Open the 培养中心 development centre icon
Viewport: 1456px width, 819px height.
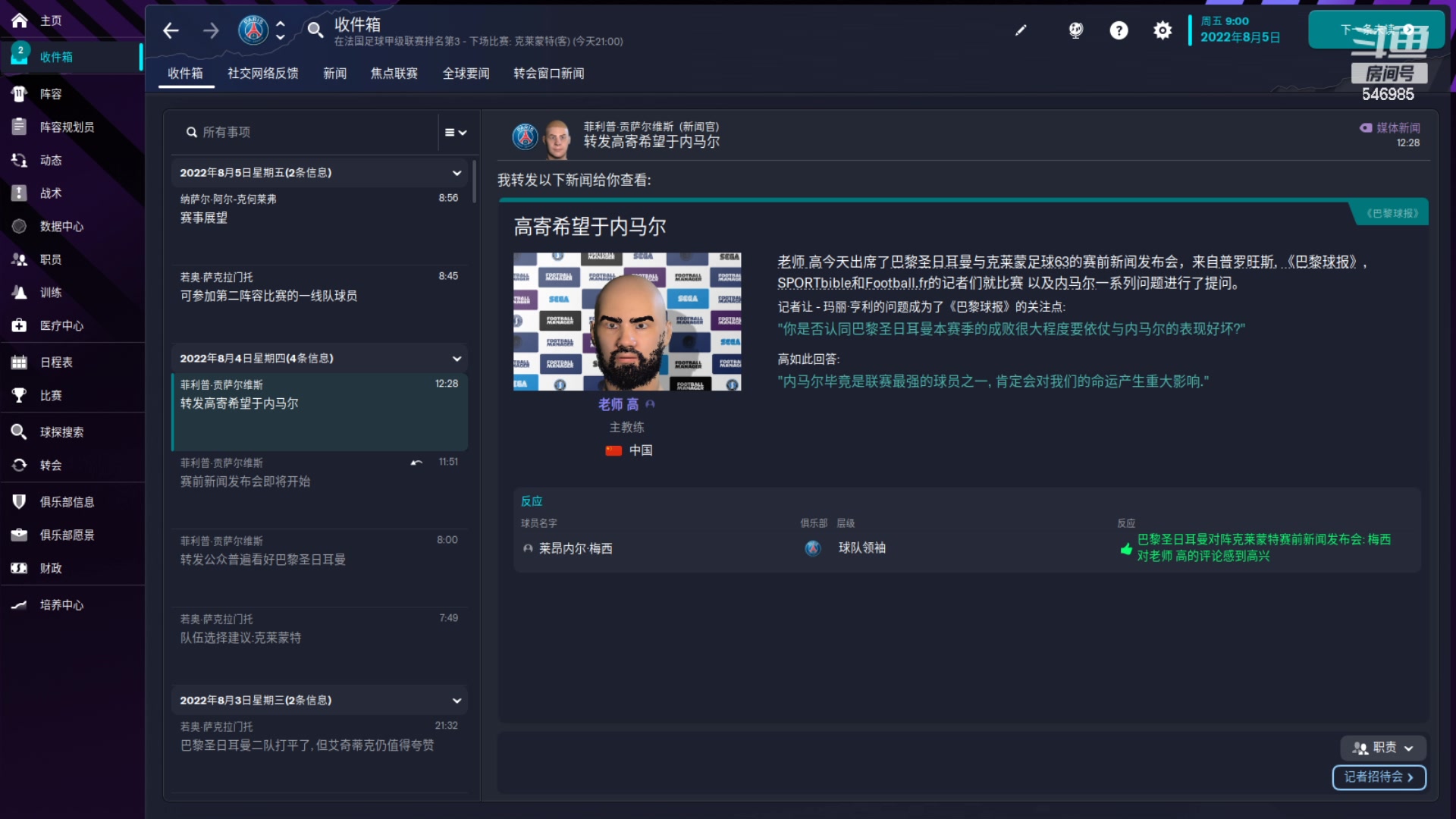(19, 605)
